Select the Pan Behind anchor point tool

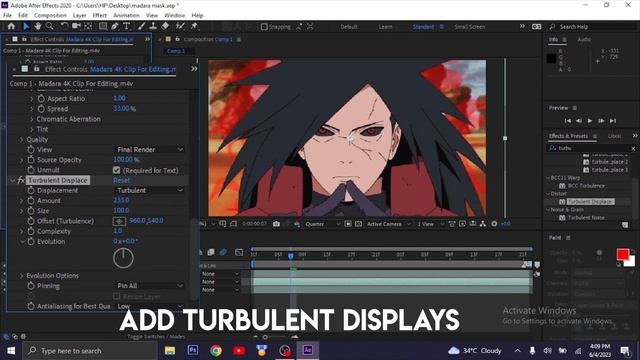[x=88, y=26]
